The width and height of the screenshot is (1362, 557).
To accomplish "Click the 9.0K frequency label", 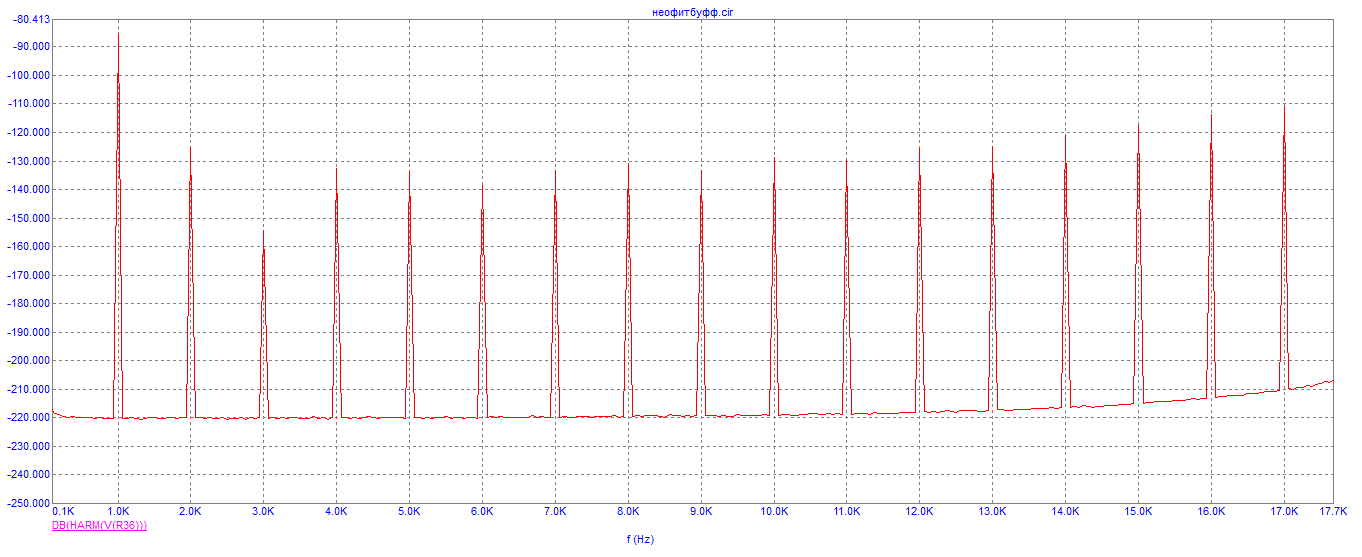I will click(x=701, y=511).
